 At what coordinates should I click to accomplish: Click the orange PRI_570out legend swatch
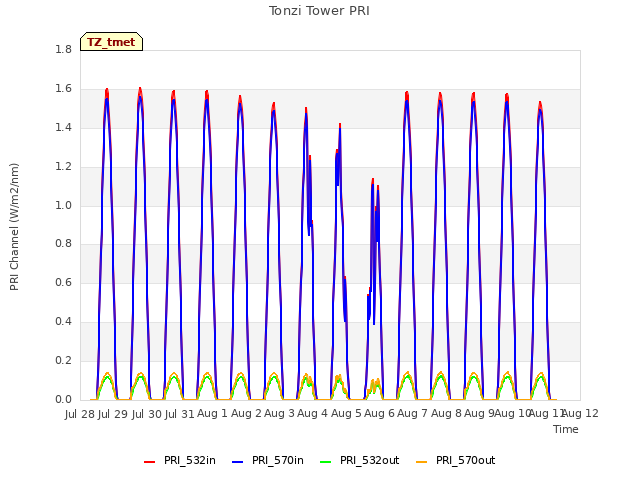click(422, 461)
